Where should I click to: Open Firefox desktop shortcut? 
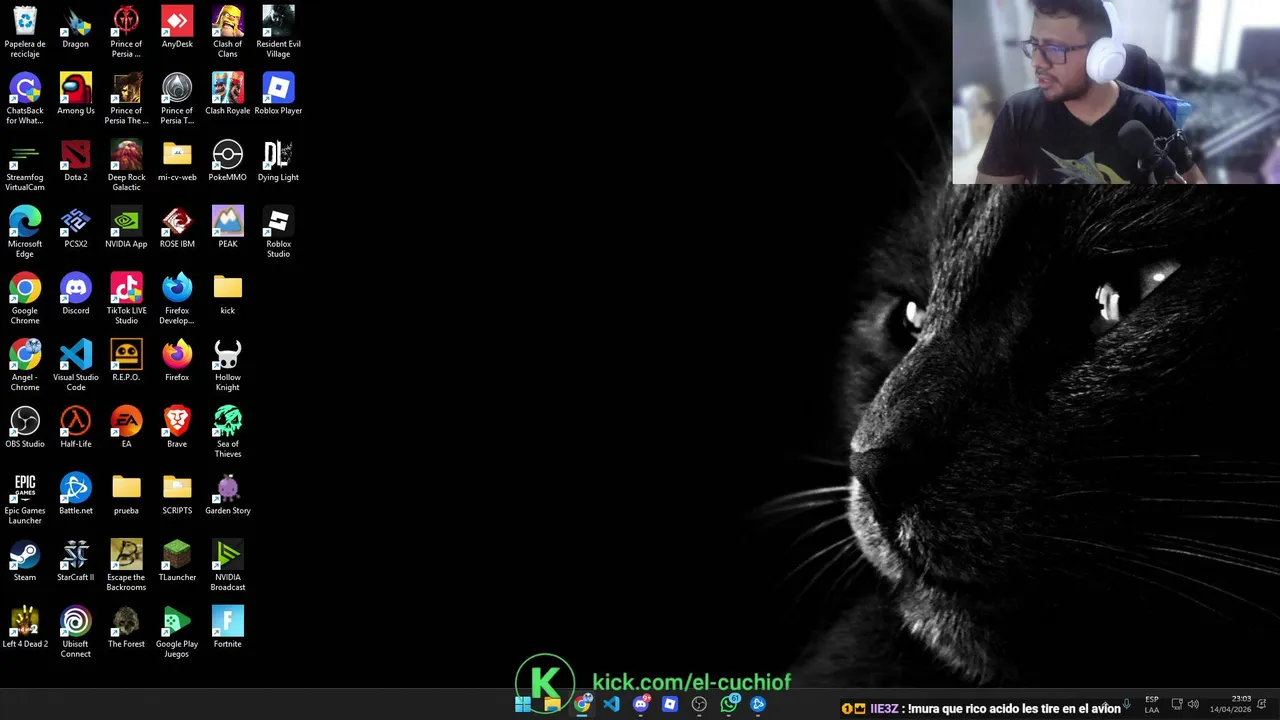pos(177,360)
